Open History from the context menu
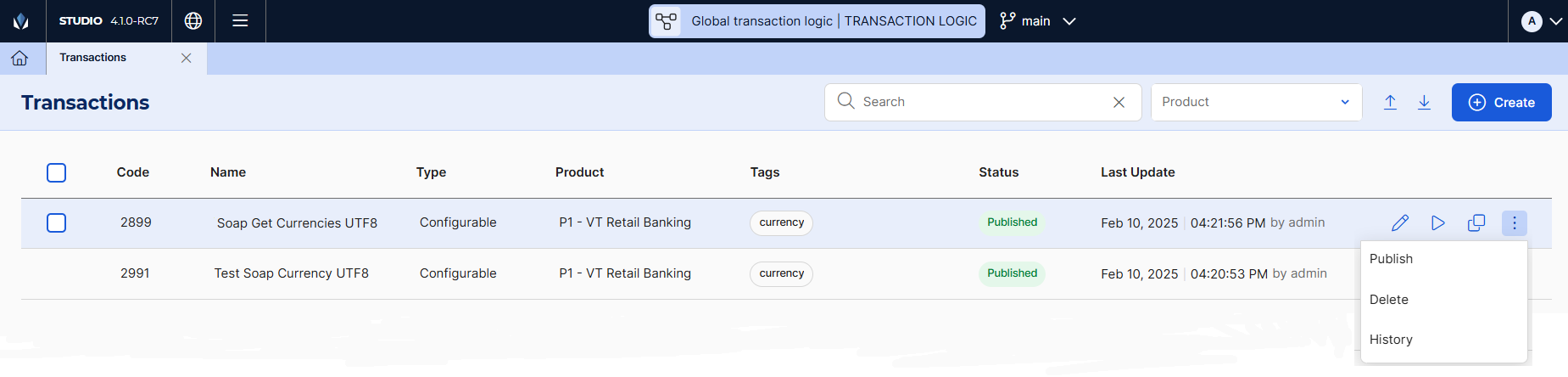This screenshot has height=377, width=1568. (x=1391, y=340)
